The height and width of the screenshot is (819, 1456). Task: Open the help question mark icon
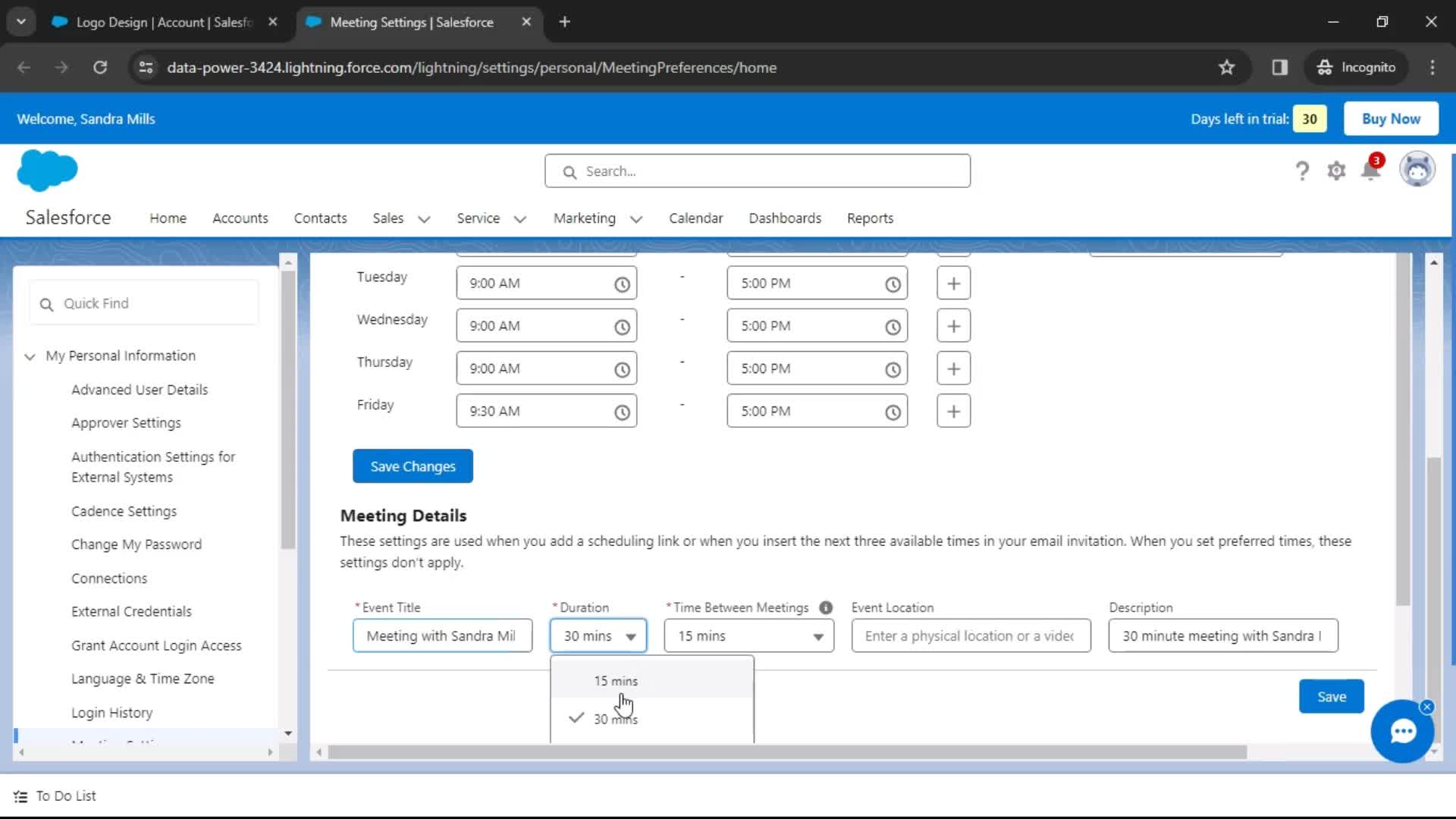1302,171
